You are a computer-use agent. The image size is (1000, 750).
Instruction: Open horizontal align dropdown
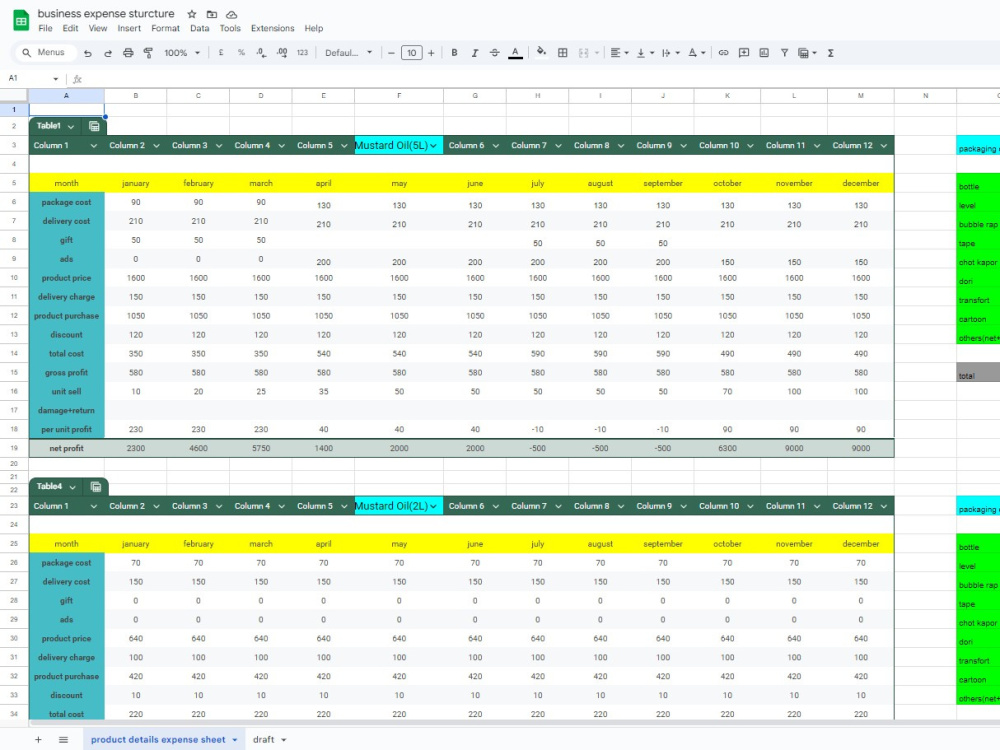tap(619, 53)
